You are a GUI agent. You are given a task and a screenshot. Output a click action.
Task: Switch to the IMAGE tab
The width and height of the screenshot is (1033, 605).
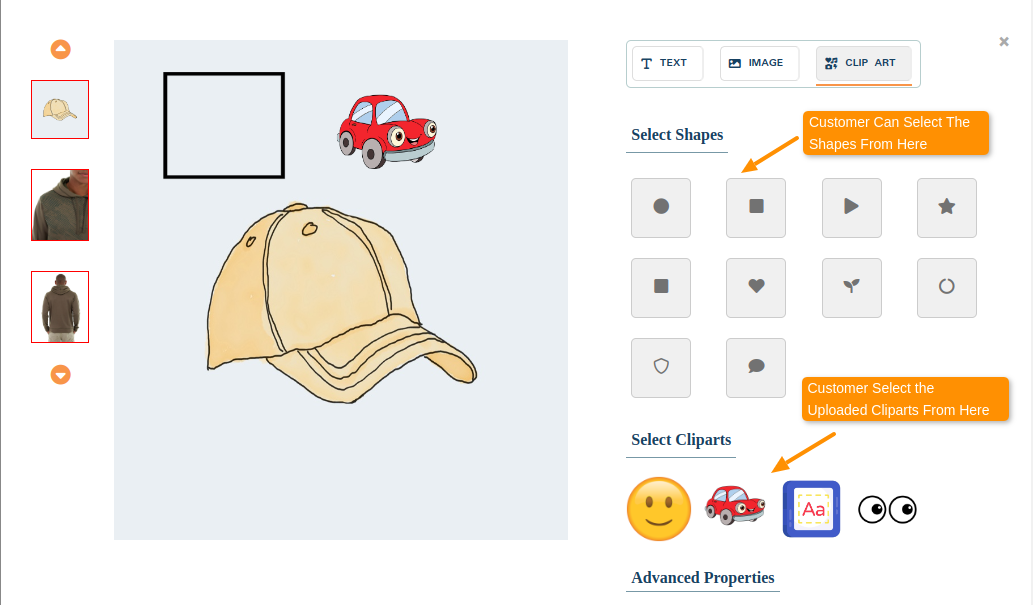(x=759, y=62)
